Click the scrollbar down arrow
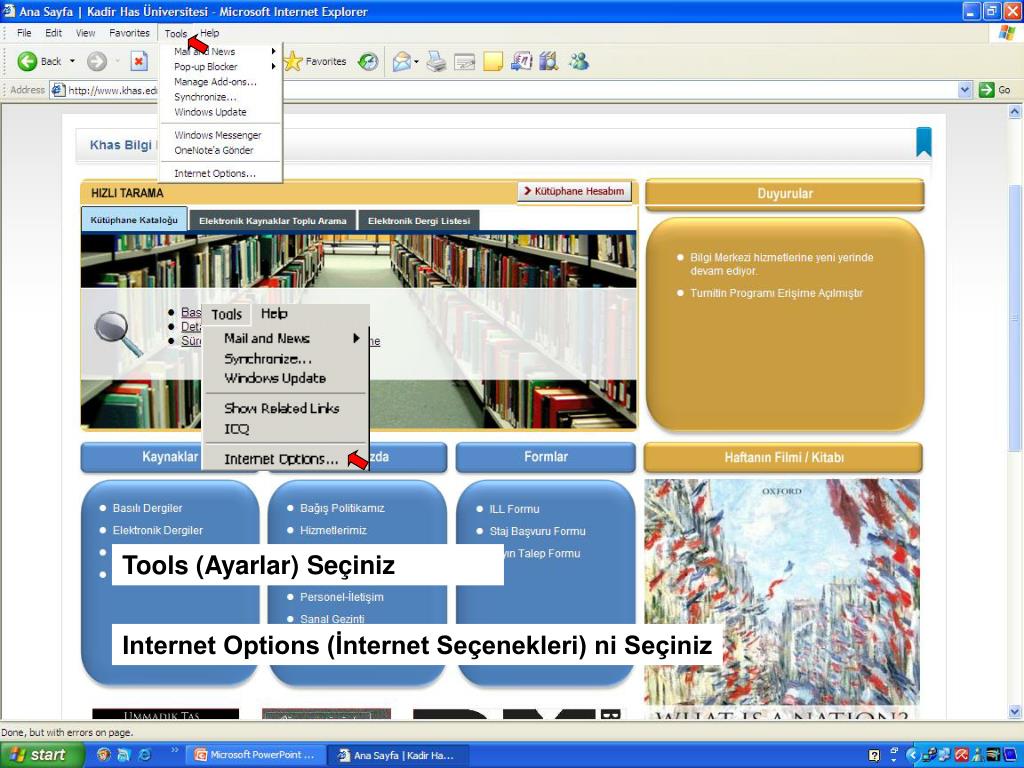 pyautogui.click(x=1014, y=712)
